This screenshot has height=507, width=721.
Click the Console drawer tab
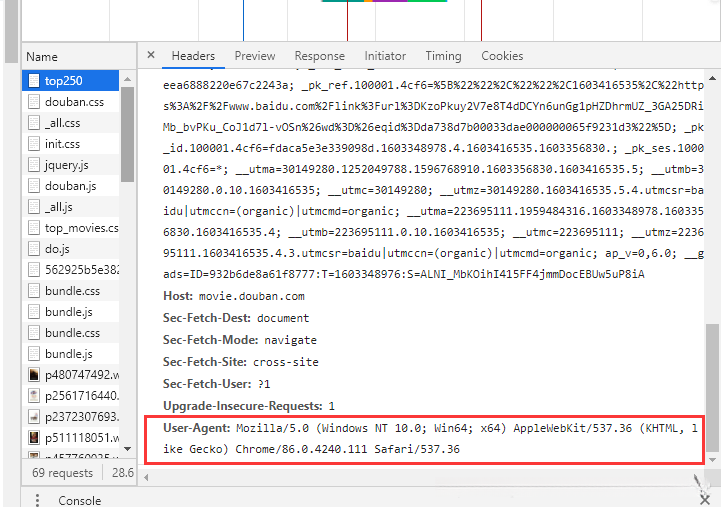(x=80, y=500)
